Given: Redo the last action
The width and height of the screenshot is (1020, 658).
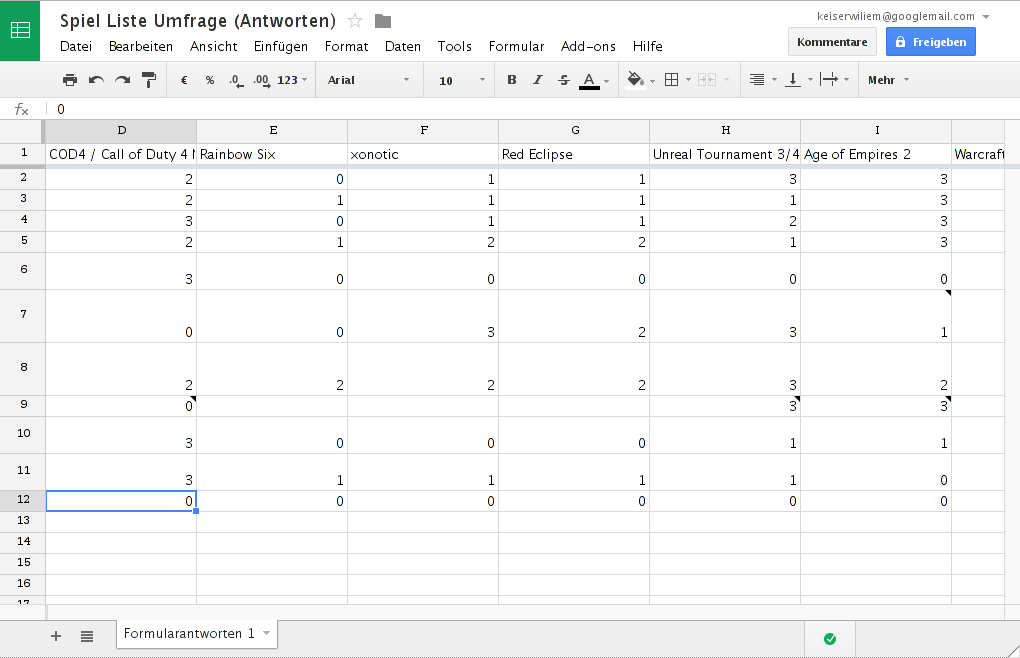Looking at the screenshot, I should tap(122, 80).
